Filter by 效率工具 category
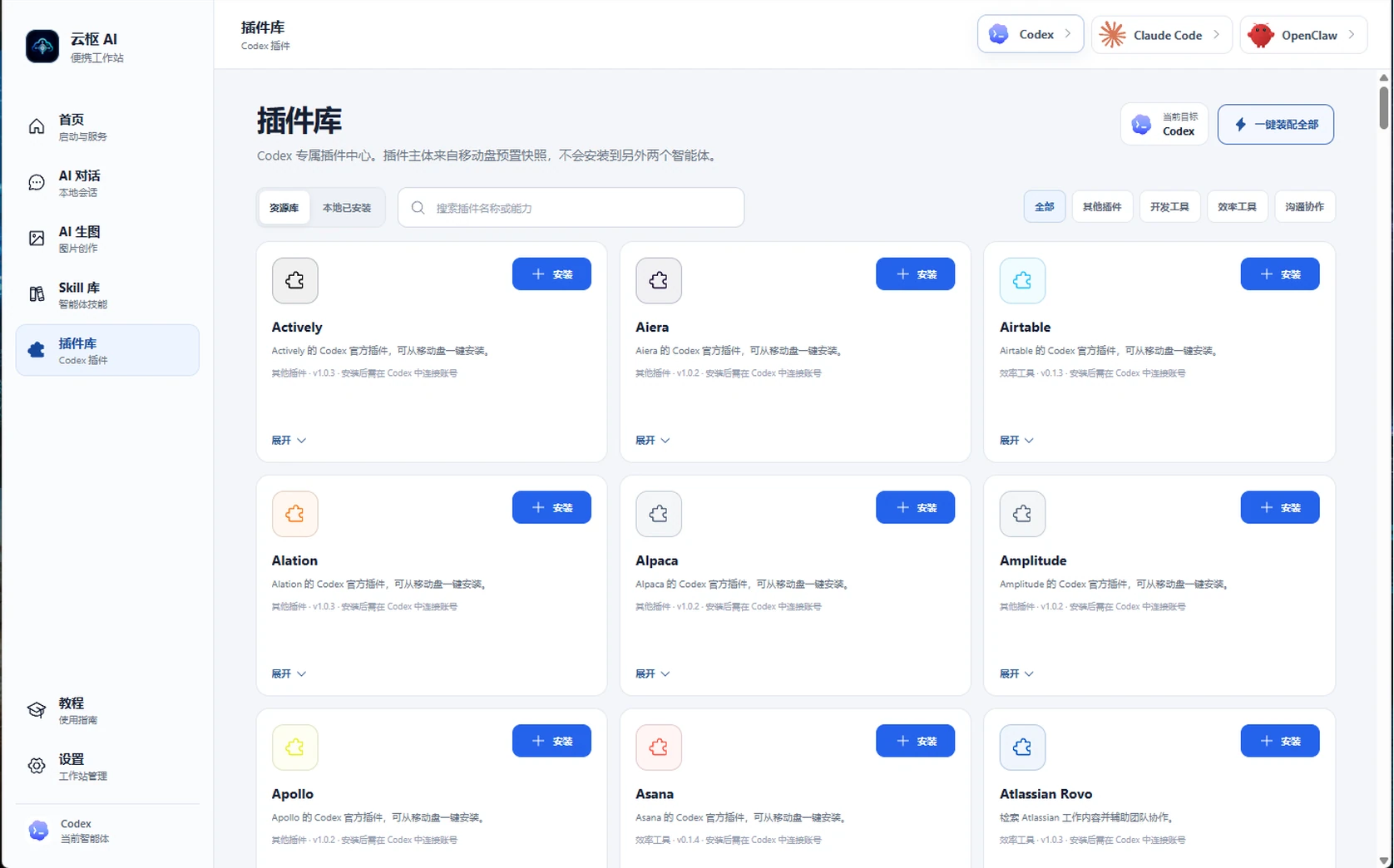 (1237, 207)
